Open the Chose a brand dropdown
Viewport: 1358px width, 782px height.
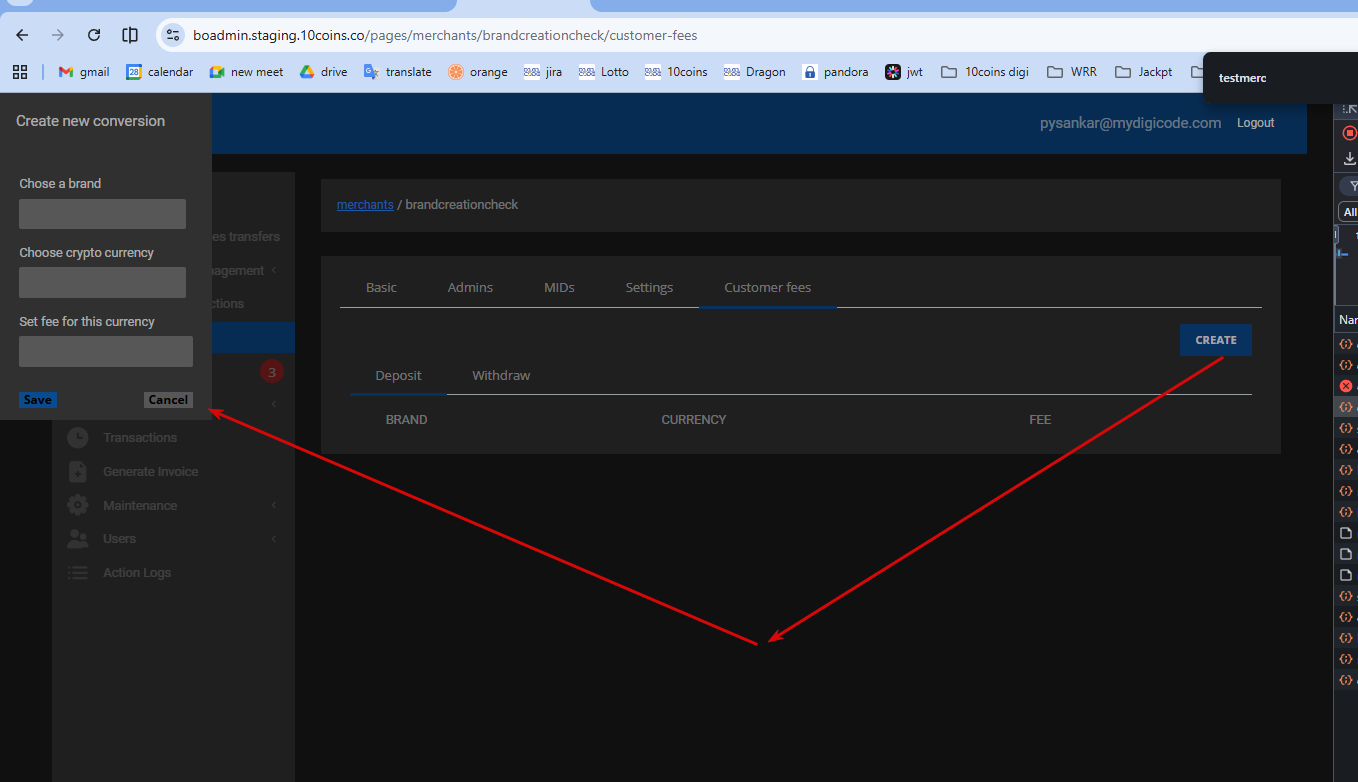point(102,214)
